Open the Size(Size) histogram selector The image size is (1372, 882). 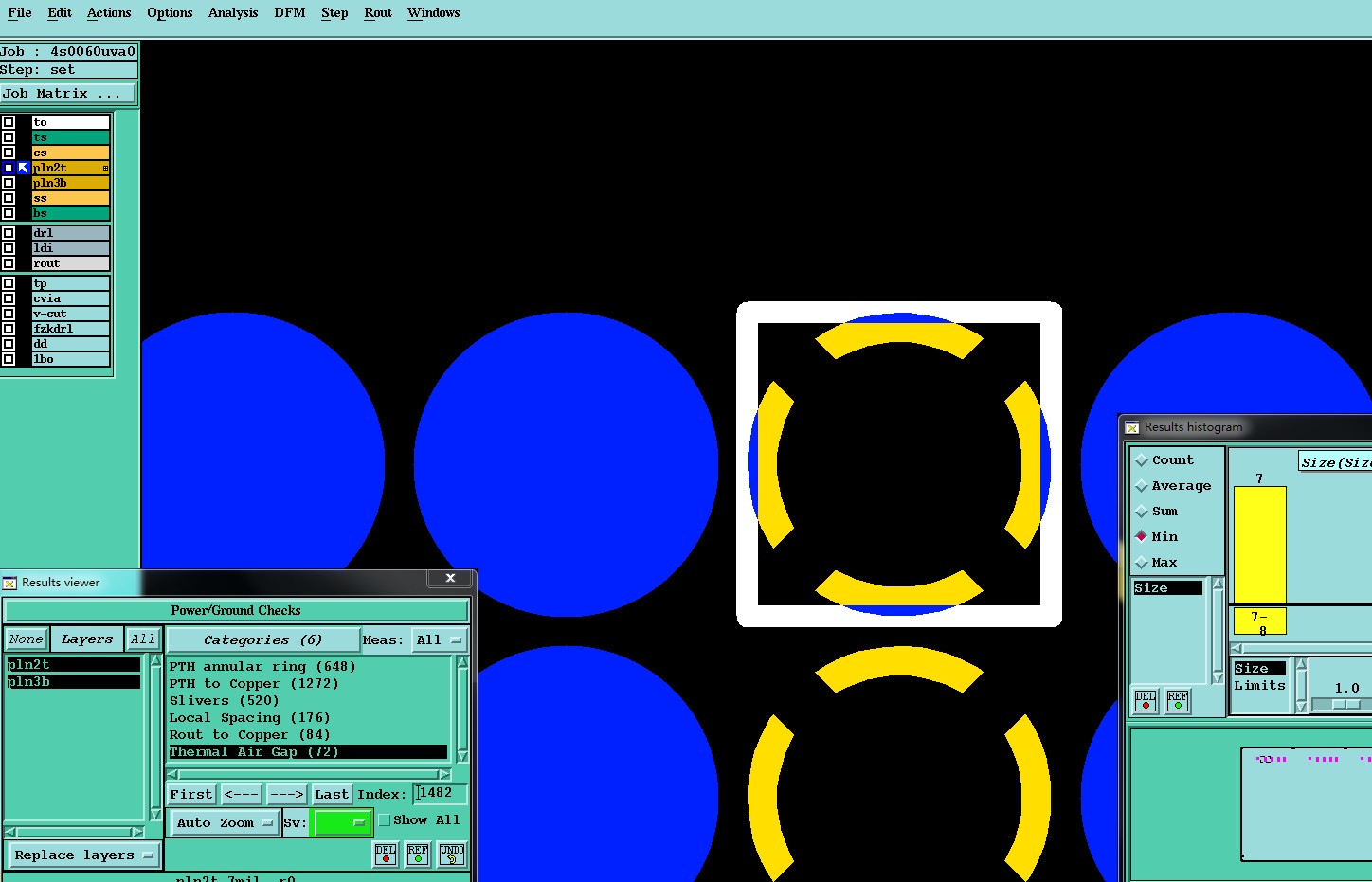pyautogui.click(x=1335, y=462)
